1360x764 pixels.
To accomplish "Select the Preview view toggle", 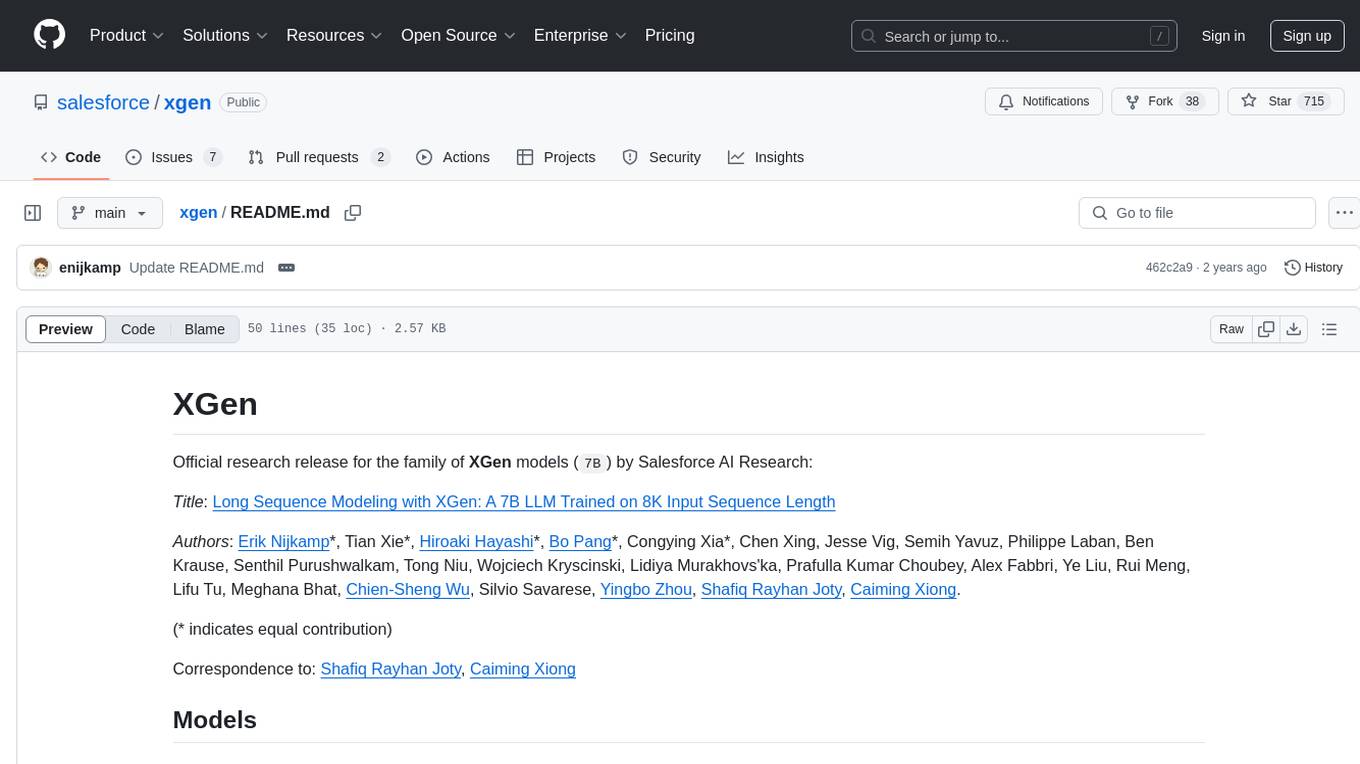I will (x=66, y=329).
